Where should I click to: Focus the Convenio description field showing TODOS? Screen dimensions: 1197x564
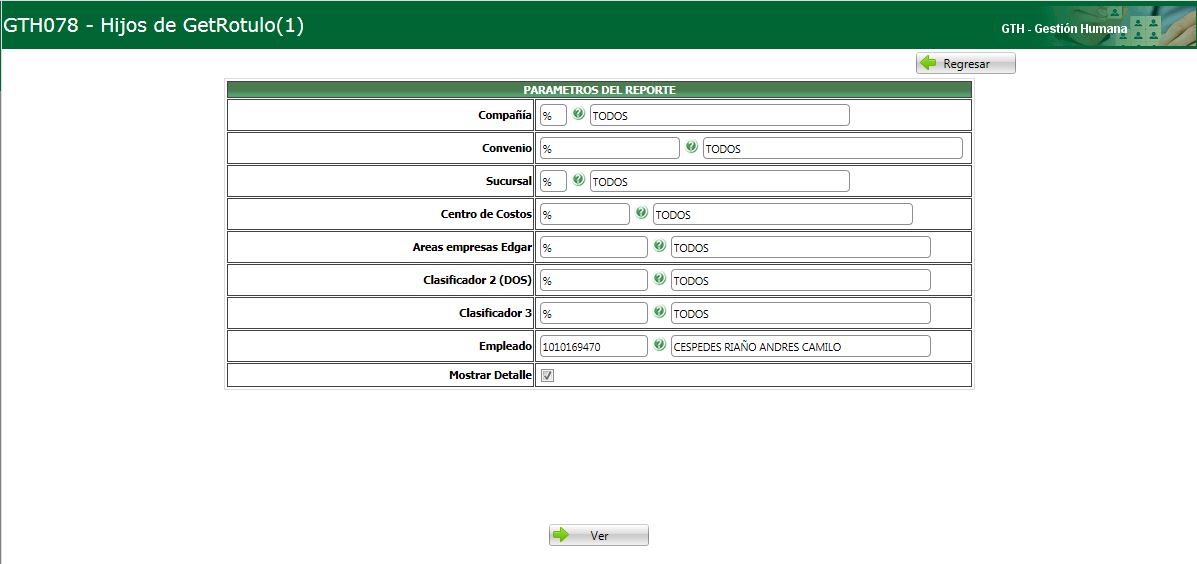833,148
